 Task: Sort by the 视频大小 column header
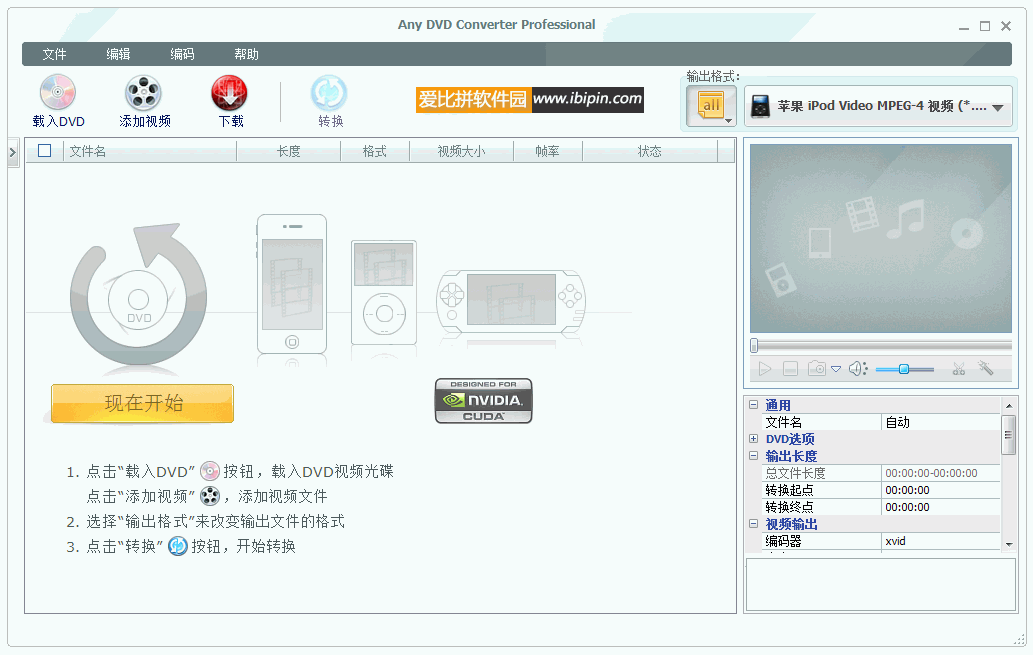tap(461, 152)
